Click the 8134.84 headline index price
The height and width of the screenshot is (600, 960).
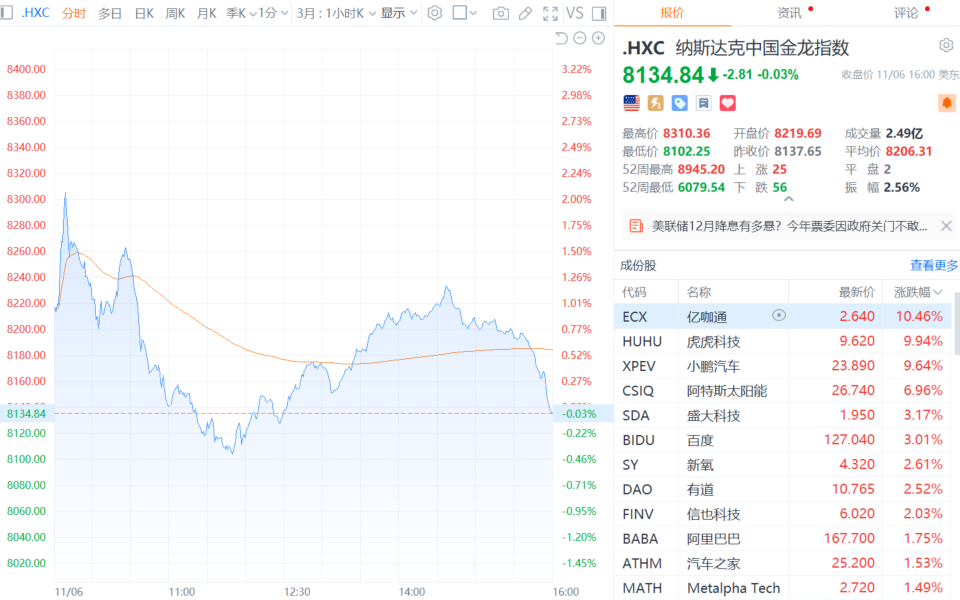pyautogui.click(x=663, y=75)
